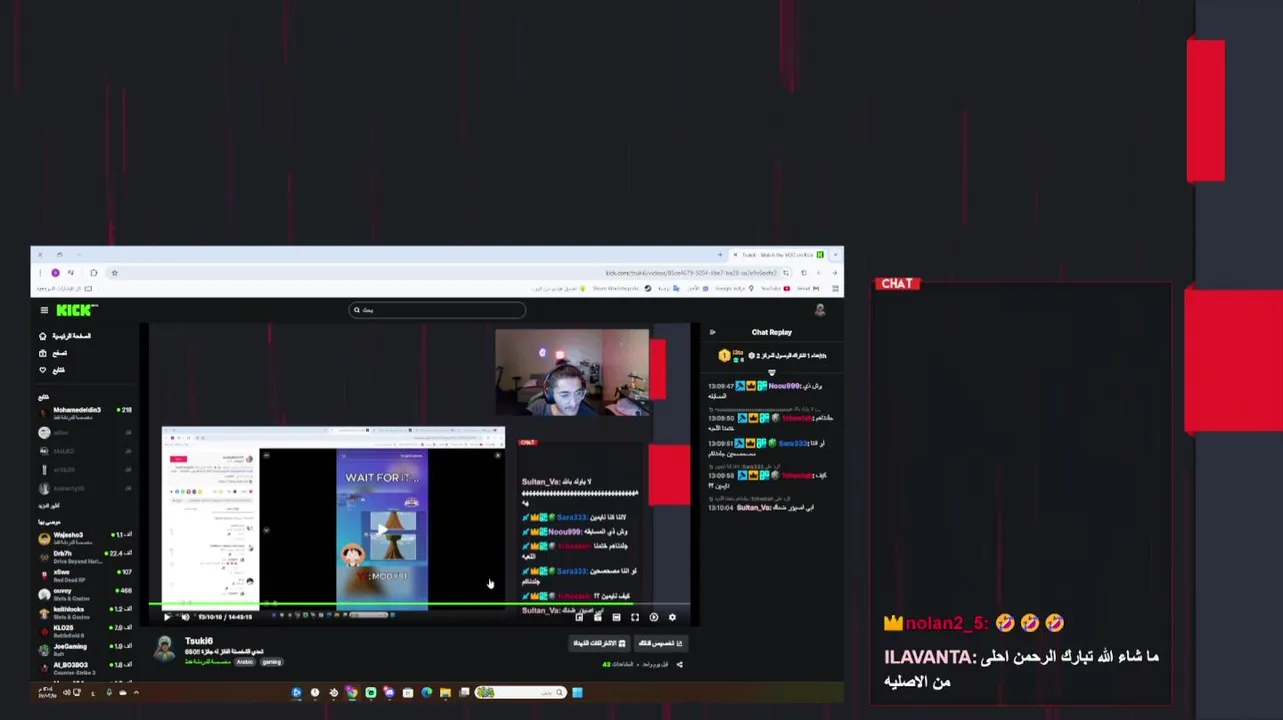Screen dimensions: 1283x720
Task: Focus the Kick search box
Action: [437, 310]
